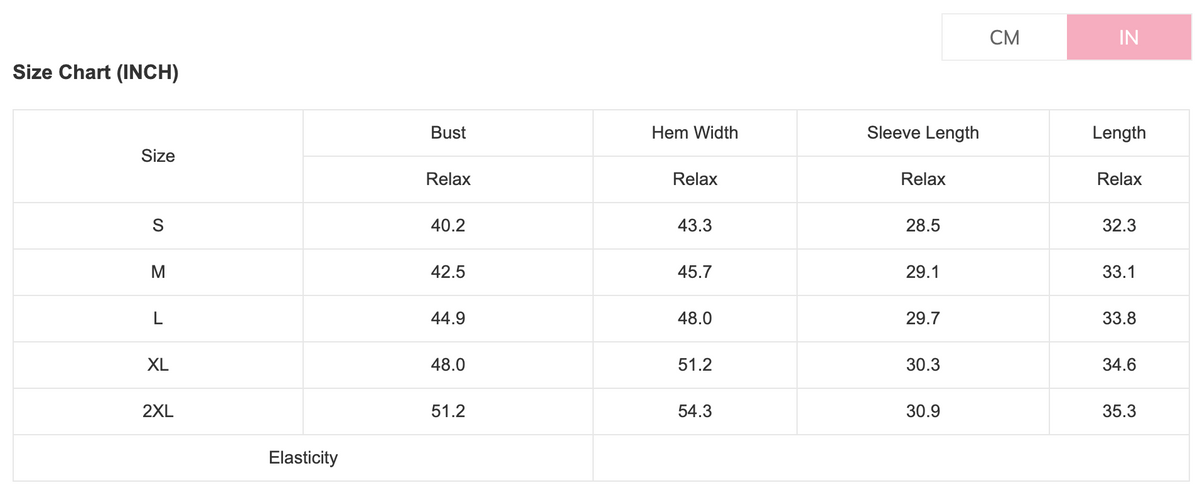1200x488 pixels.
Task: Click the 54.3 hem width for 2XL
Action: pyautogui.click(x=695, y=412)
